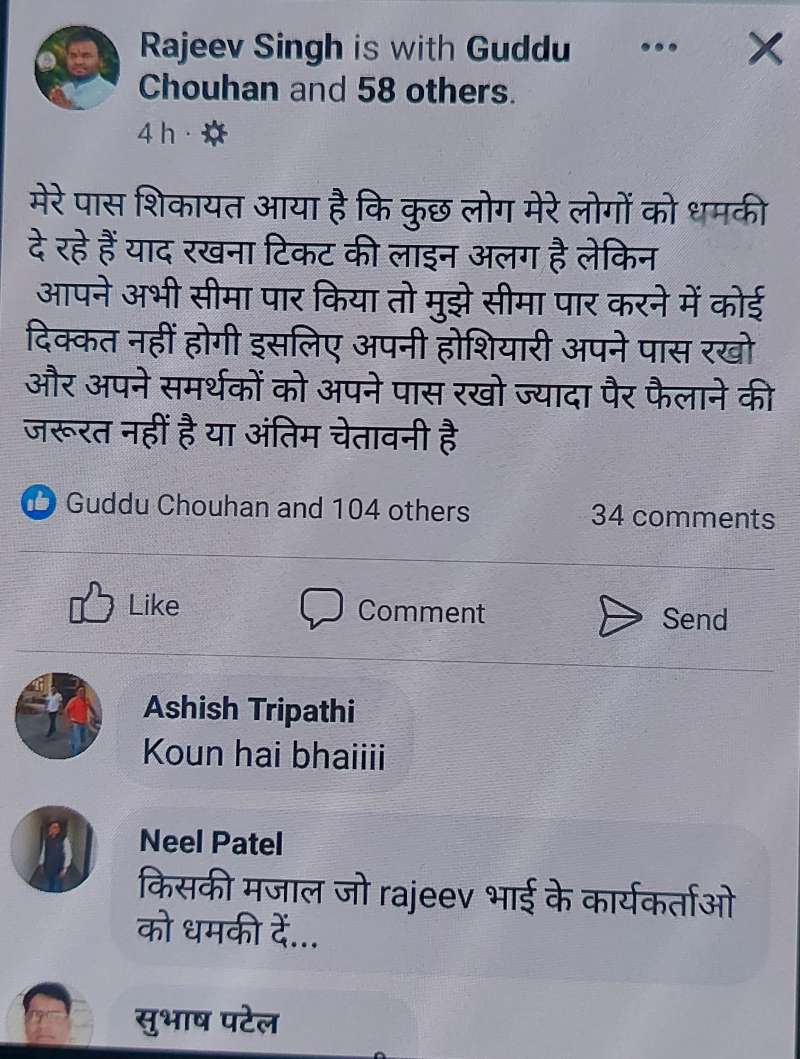This screenshot has height=1059, width=800.
Task: Tap the Comment speech bubble button
Action: [392, 610]
